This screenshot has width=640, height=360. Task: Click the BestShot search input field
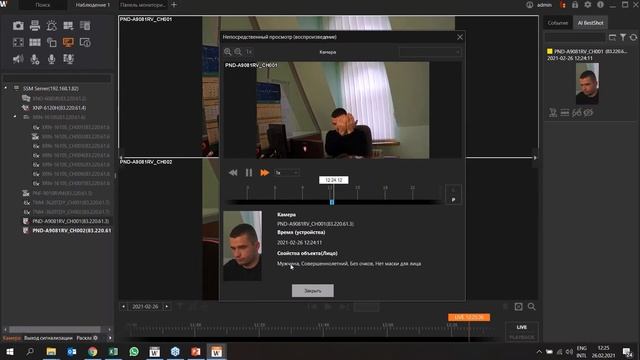click(575, 37)
